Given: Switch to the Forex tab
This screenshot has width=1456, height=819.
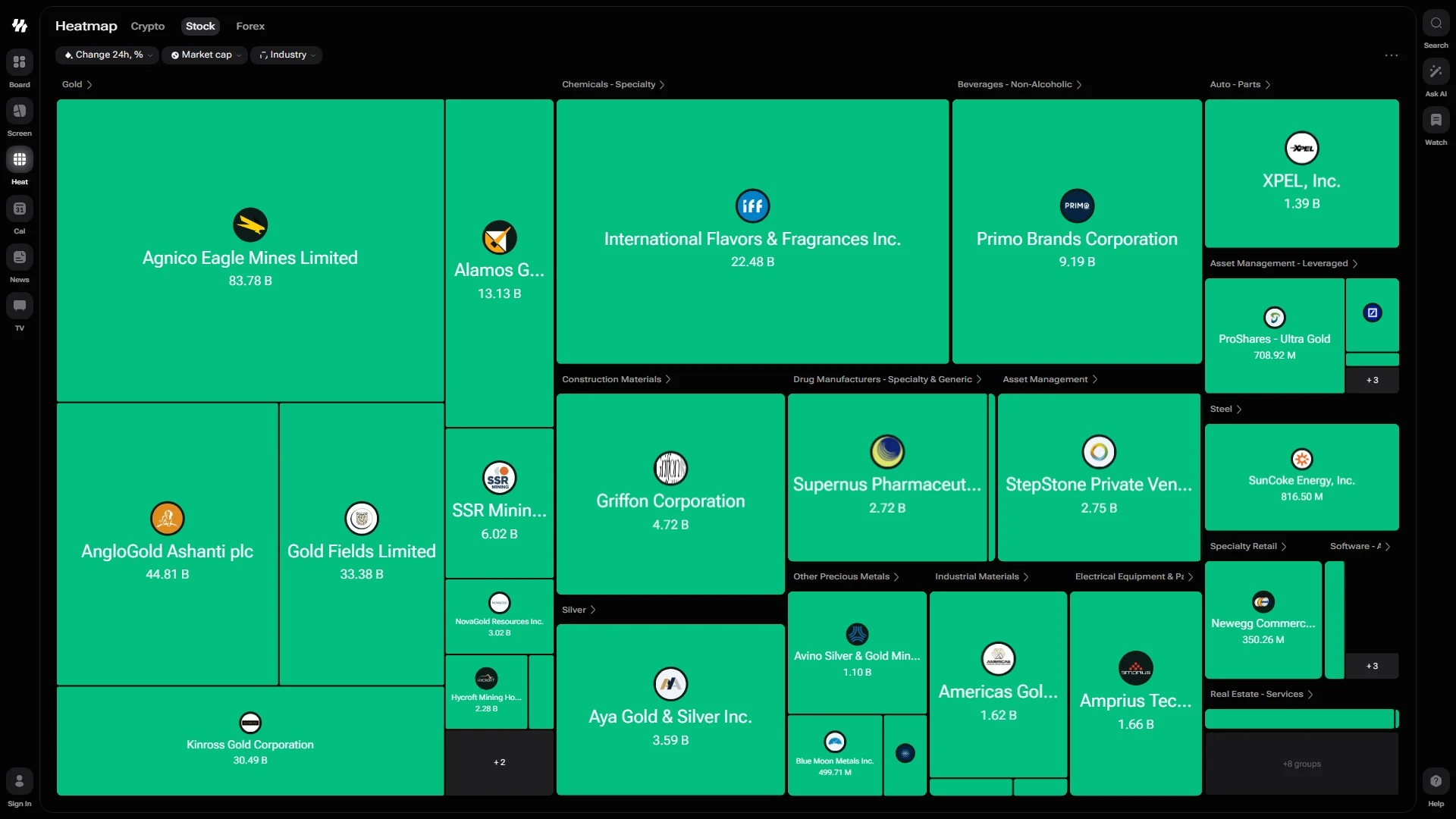Looking at the screenshot, I should coord(250,27).
